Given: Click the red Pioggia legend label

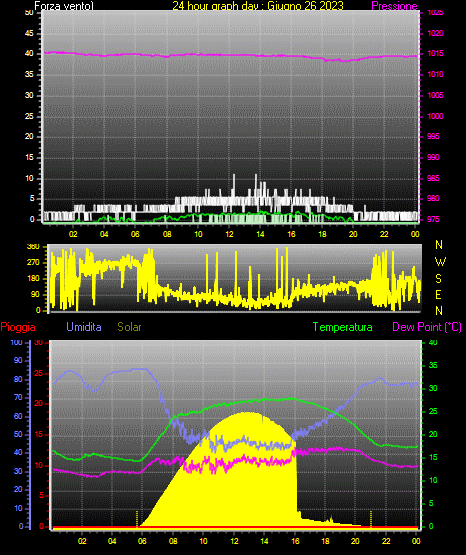Looking at the screenshot, I should point(18,327).
